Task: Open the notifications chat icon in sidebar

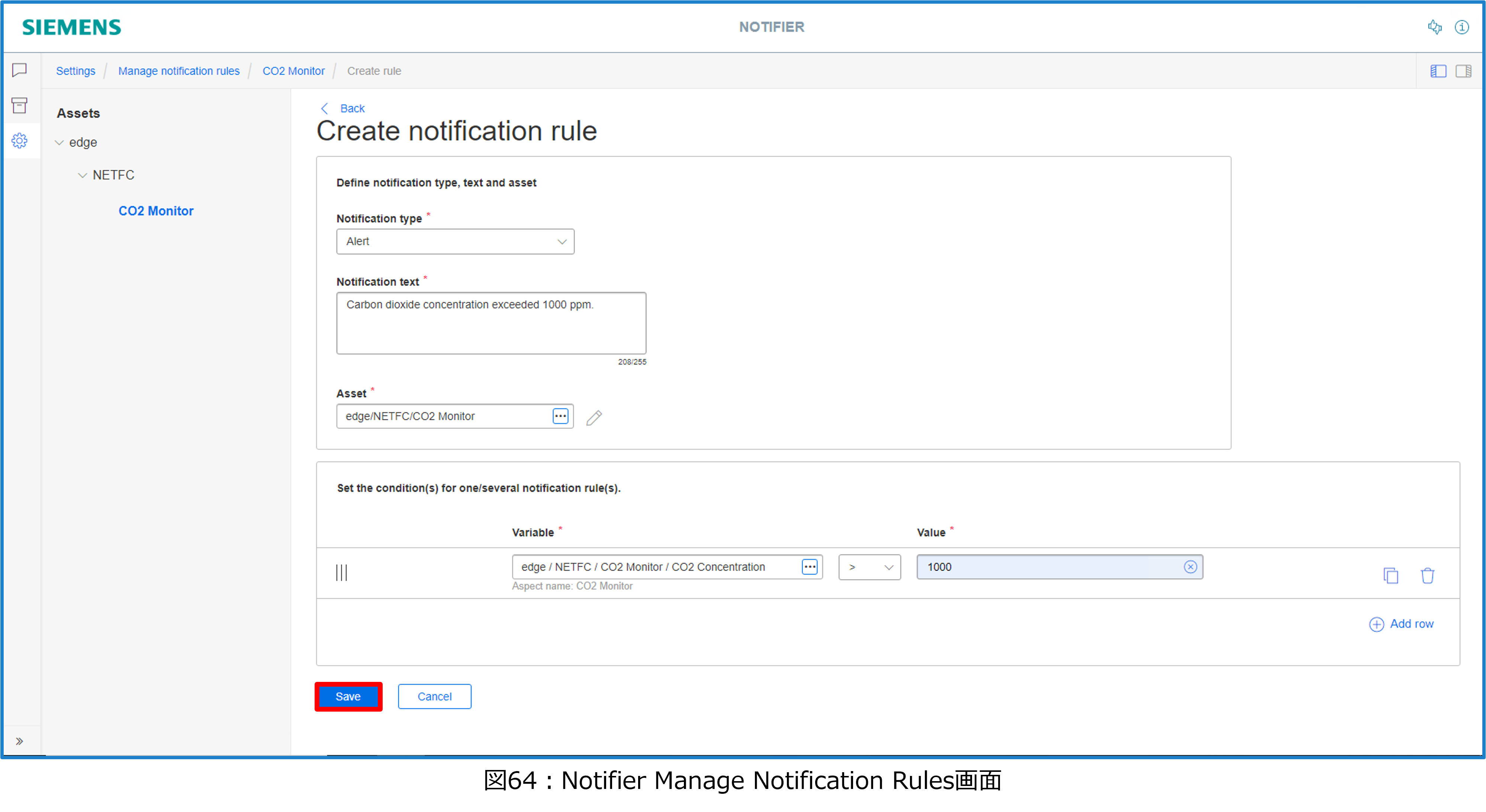Action: tap(20, 70)
